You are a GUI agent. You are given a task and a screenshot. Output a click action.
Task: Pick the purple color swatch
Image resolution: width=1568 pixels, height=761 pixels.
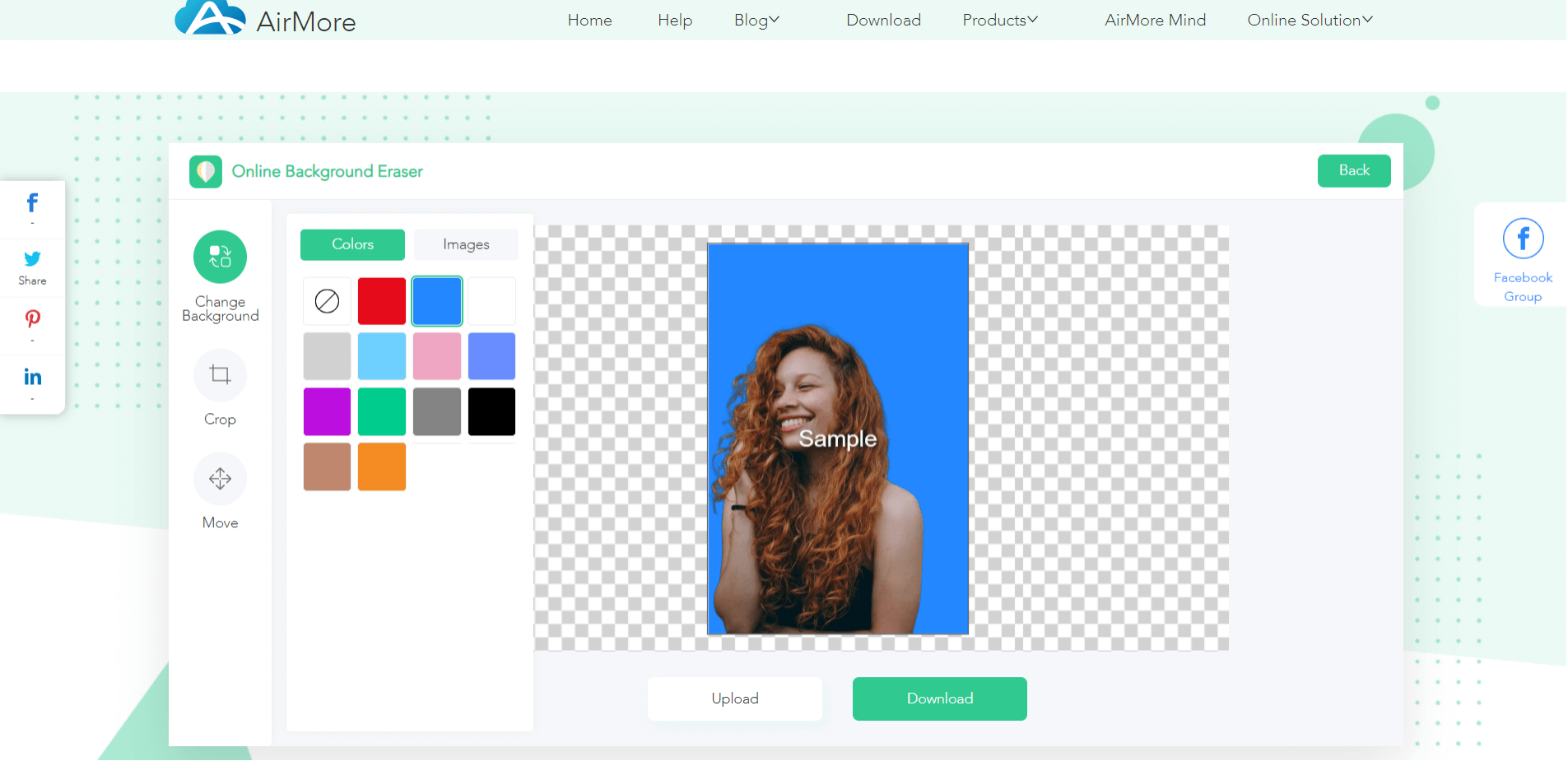click(327, 411)
